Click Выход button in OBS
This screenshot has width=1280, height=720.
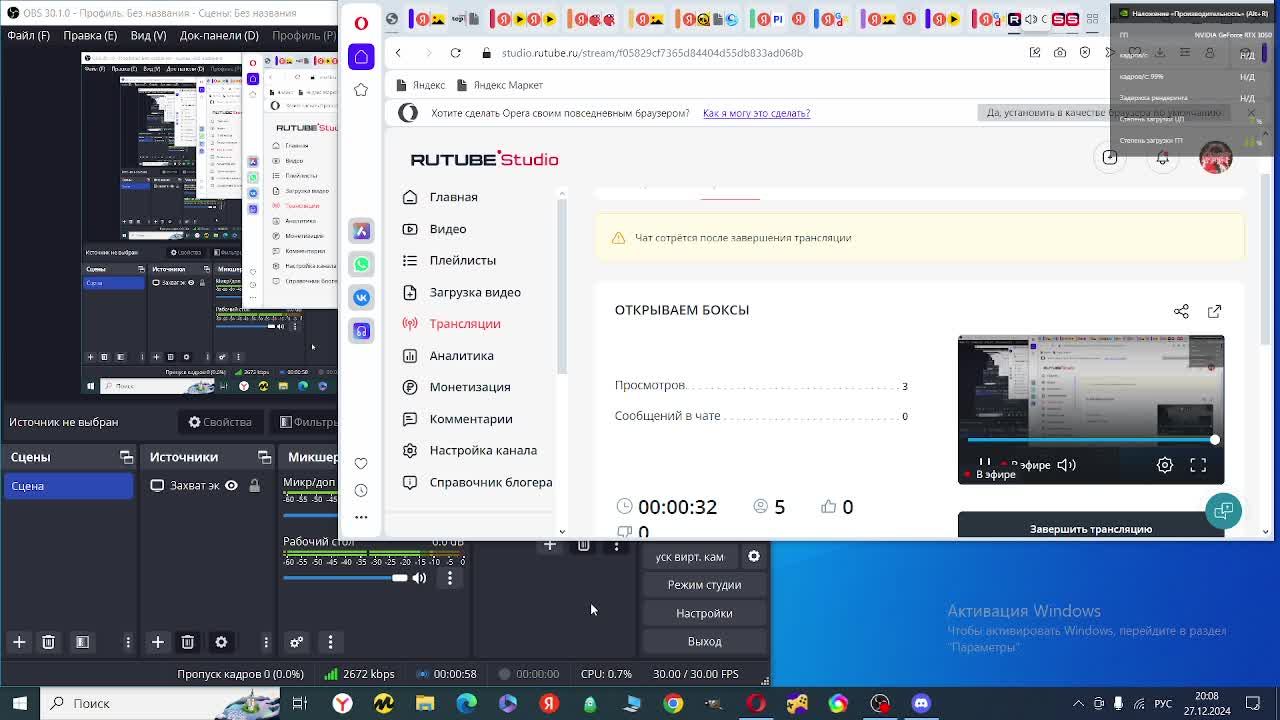pyautogui.click(x=704, y=641)
